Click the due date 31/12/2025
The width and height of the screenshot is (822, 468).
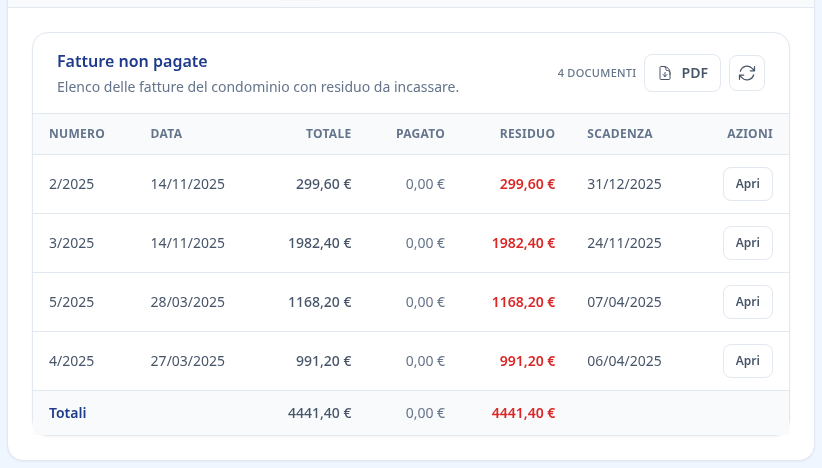[624, 184]
